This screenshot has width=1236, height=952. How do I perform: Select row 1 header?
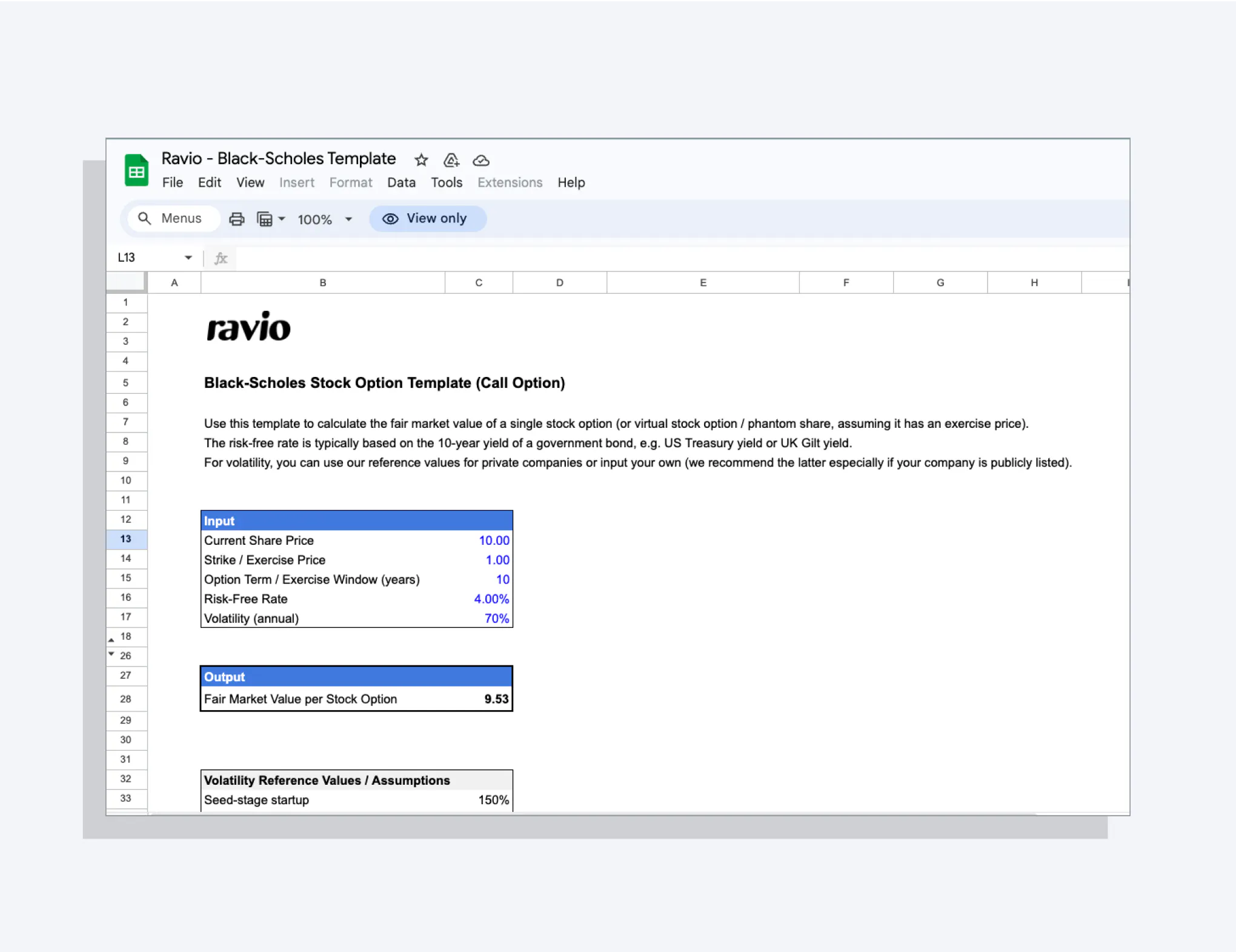pyautogui.click(x=126, y=302)
